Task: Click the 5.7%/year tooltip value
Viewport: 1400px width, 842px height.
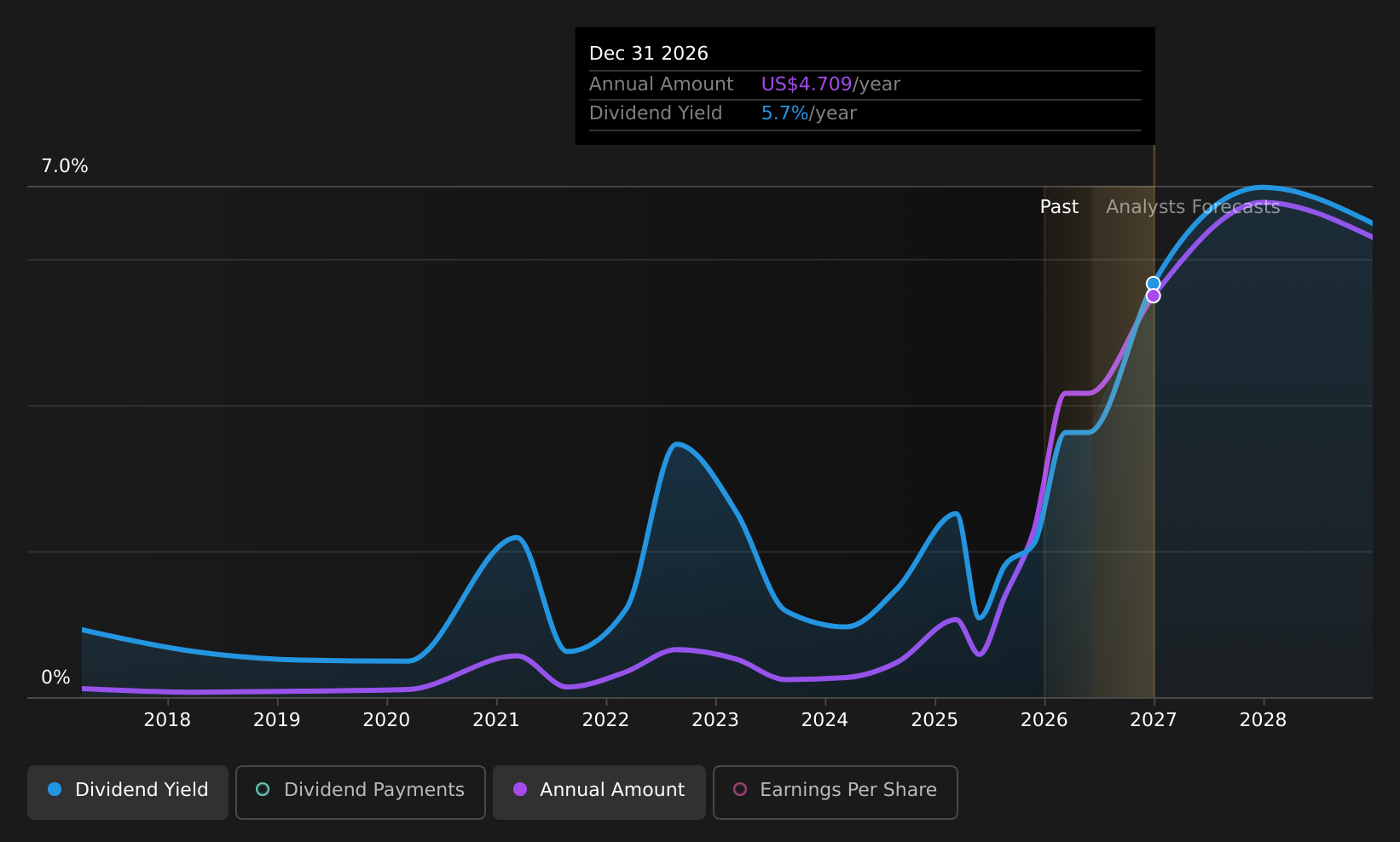Action: (x=808, y=113)
